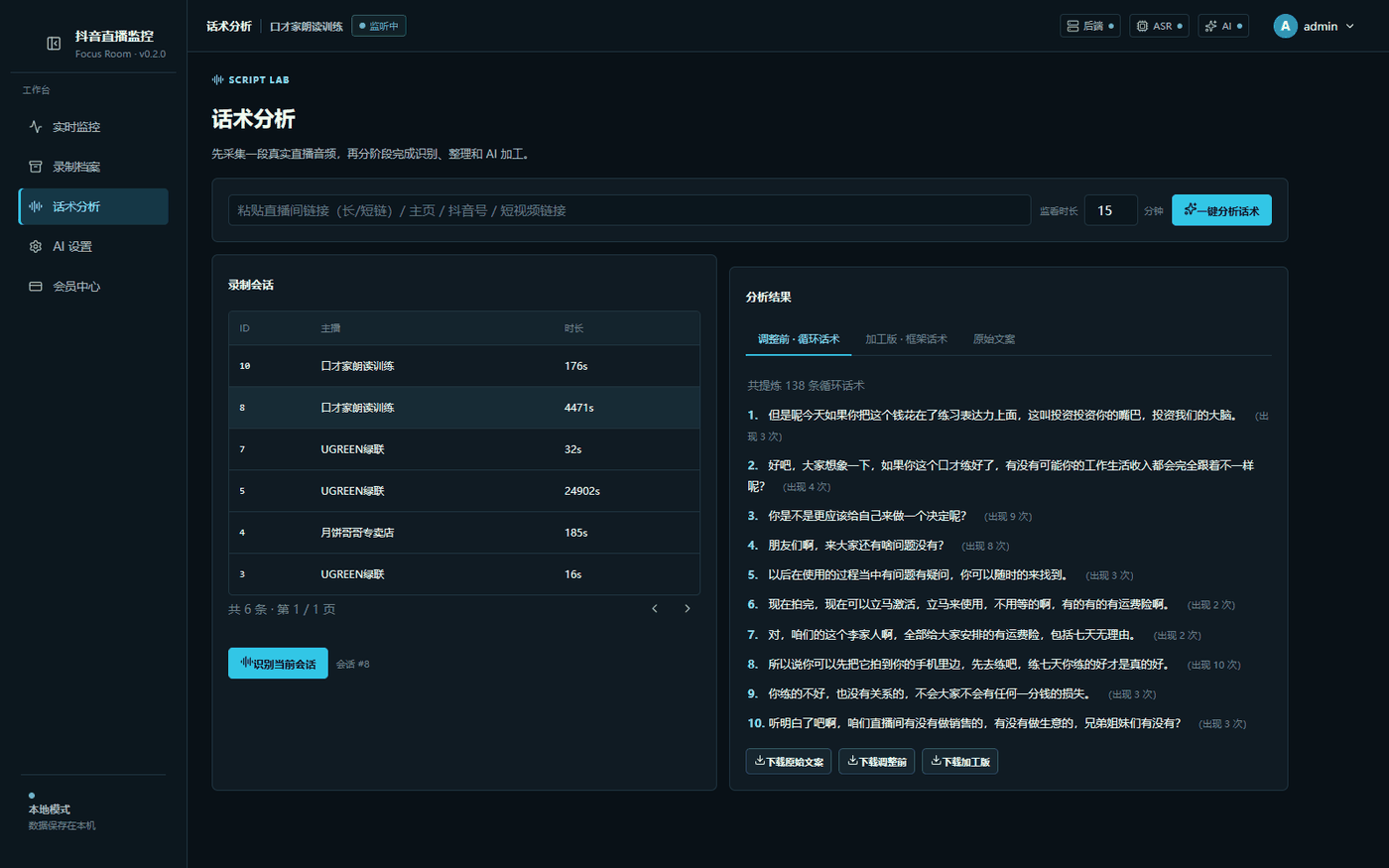
Task: Click the 下载调整前 button
Action: tap(877, 761)
